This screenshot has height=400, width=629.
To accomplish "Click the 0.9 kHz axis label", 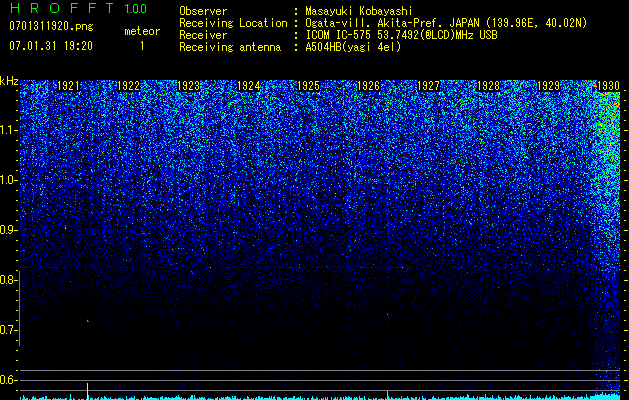I will [x=8, y=230].
